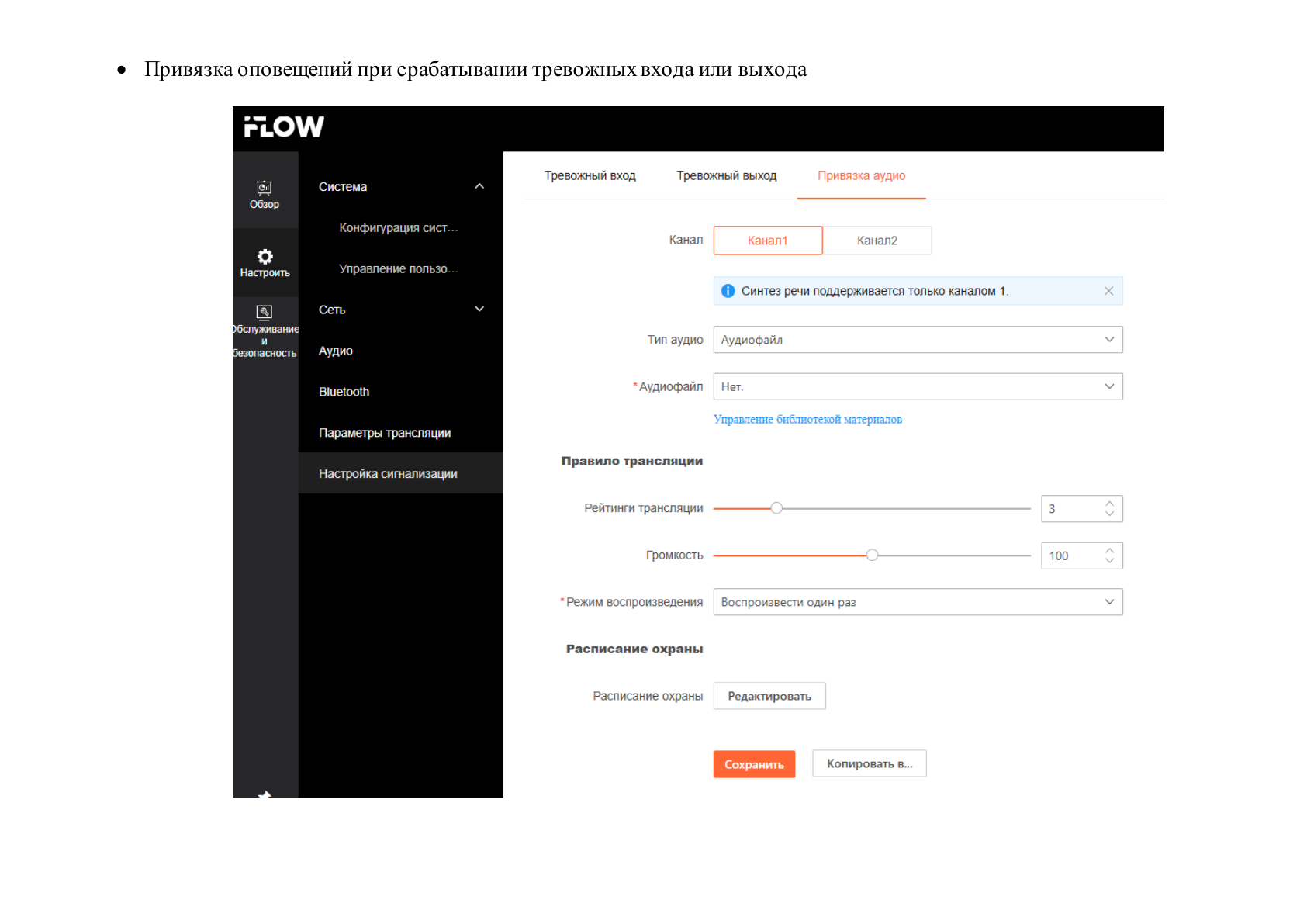
Task: Open Управление библиотекой материалов link
Action: [807, 420]
